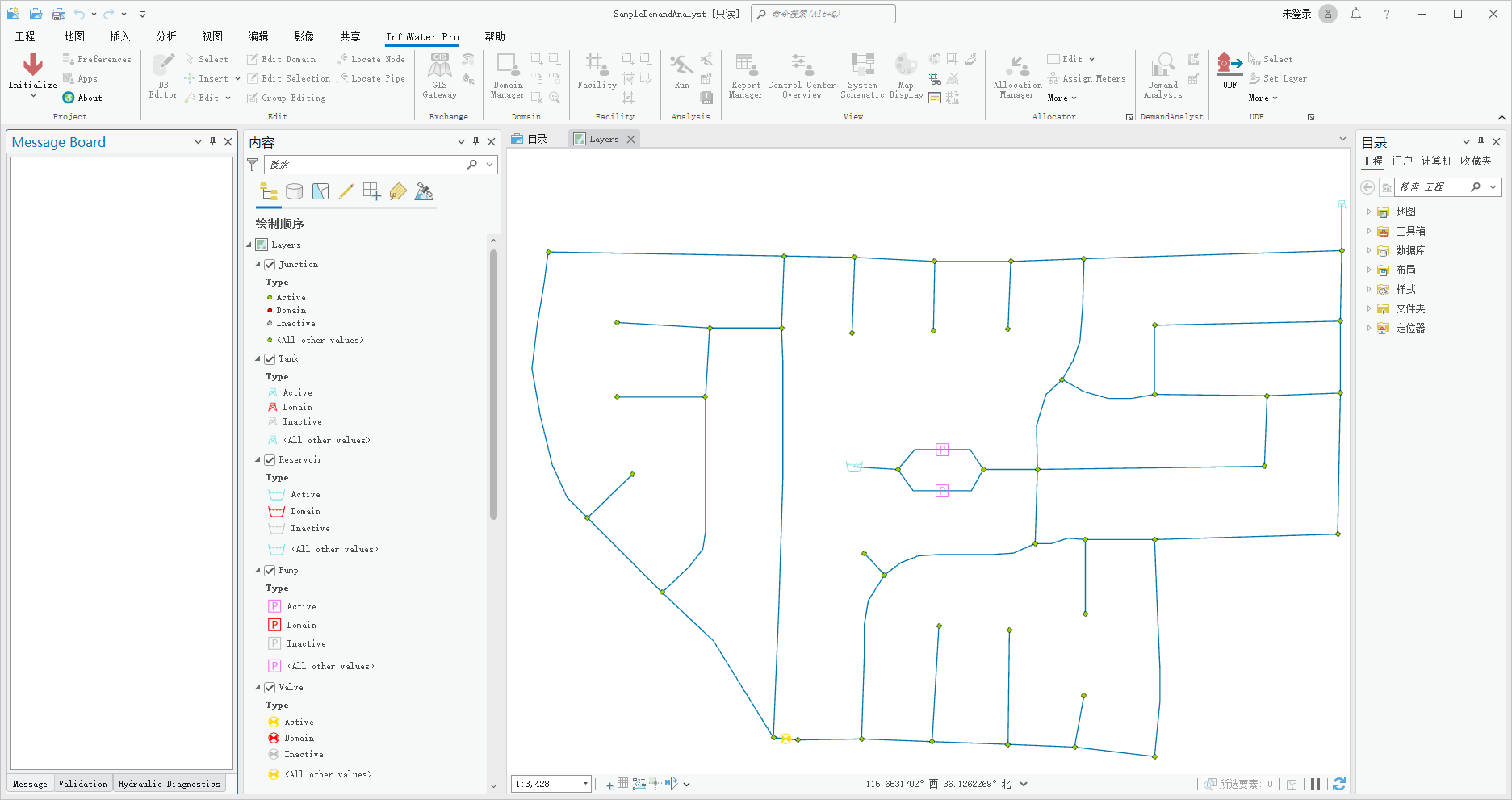
Task: Open the About InfoWater Pro item
Action: coord(82,98)
